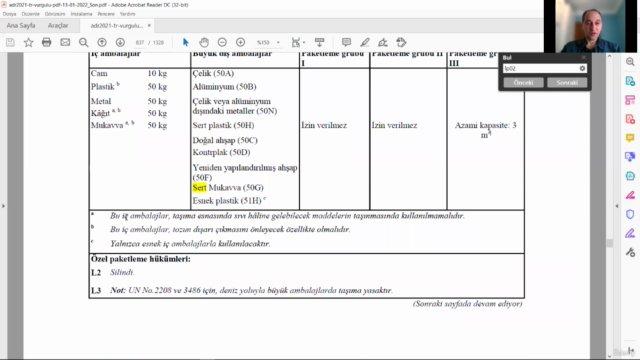The height and width of the screenshot is (360, 640).
Task: Close the Bul find panel
Action: [x=584, y=58]
